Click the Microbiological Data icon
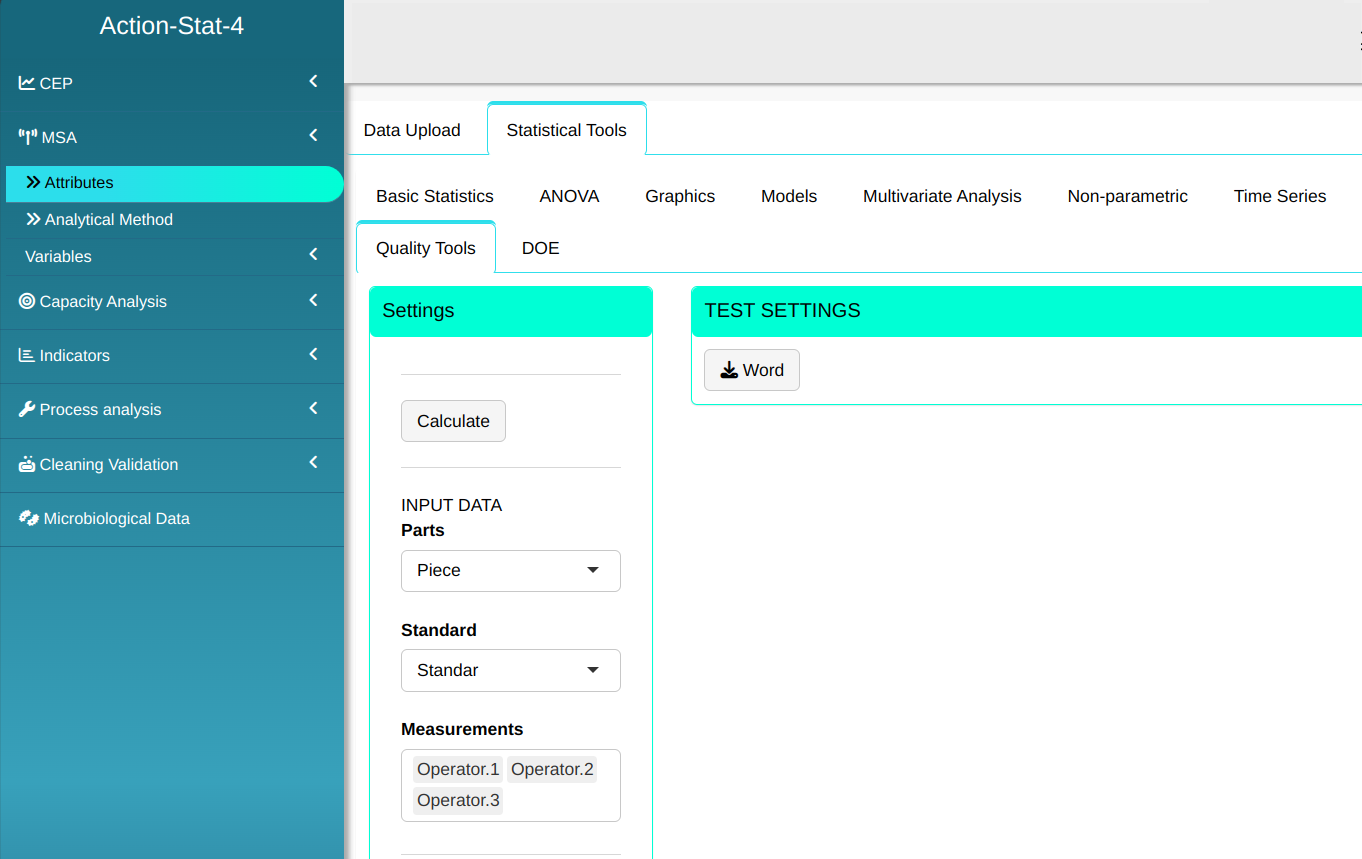Viewport: 1362px width, 859px height. 29,518
